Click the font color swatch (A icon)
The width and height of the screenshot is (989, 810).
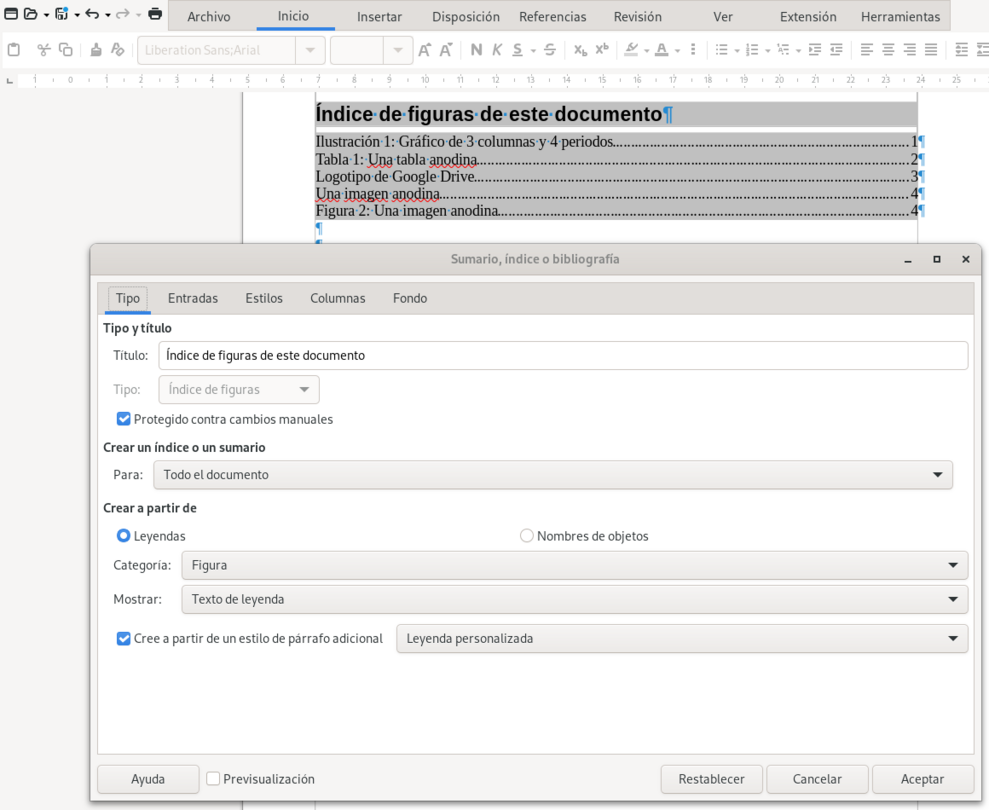click(x=661, y=50)
